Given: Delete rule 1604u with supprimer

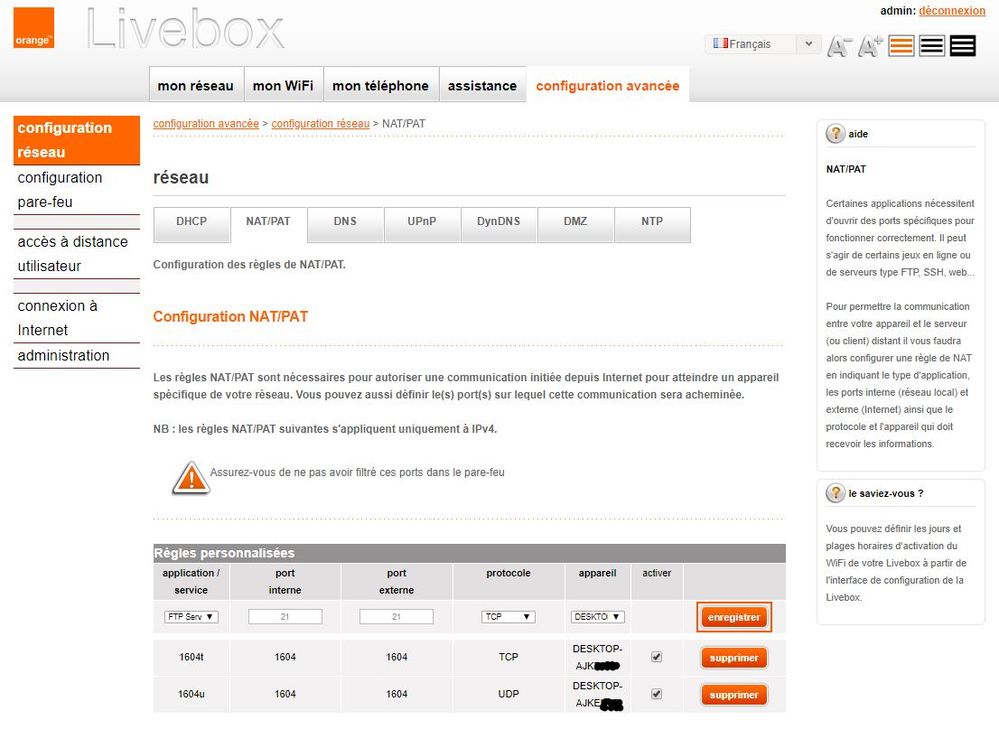Looking at the screenshot, I should 734,695.
